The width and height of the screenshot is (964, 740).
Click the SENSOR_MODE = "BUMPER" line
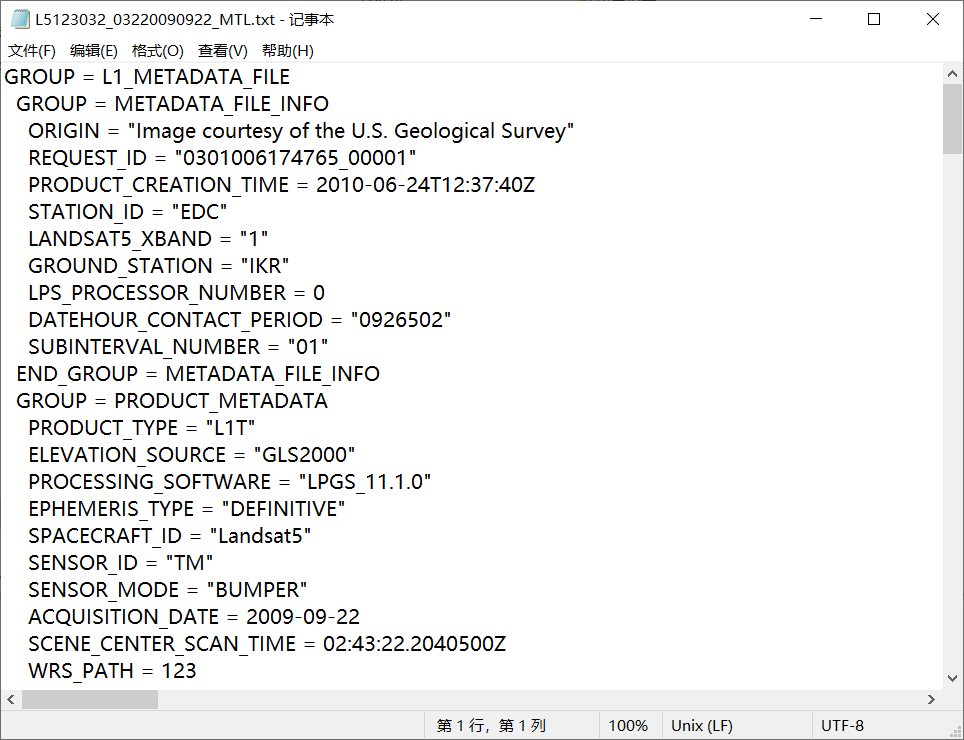click(168, 591)
